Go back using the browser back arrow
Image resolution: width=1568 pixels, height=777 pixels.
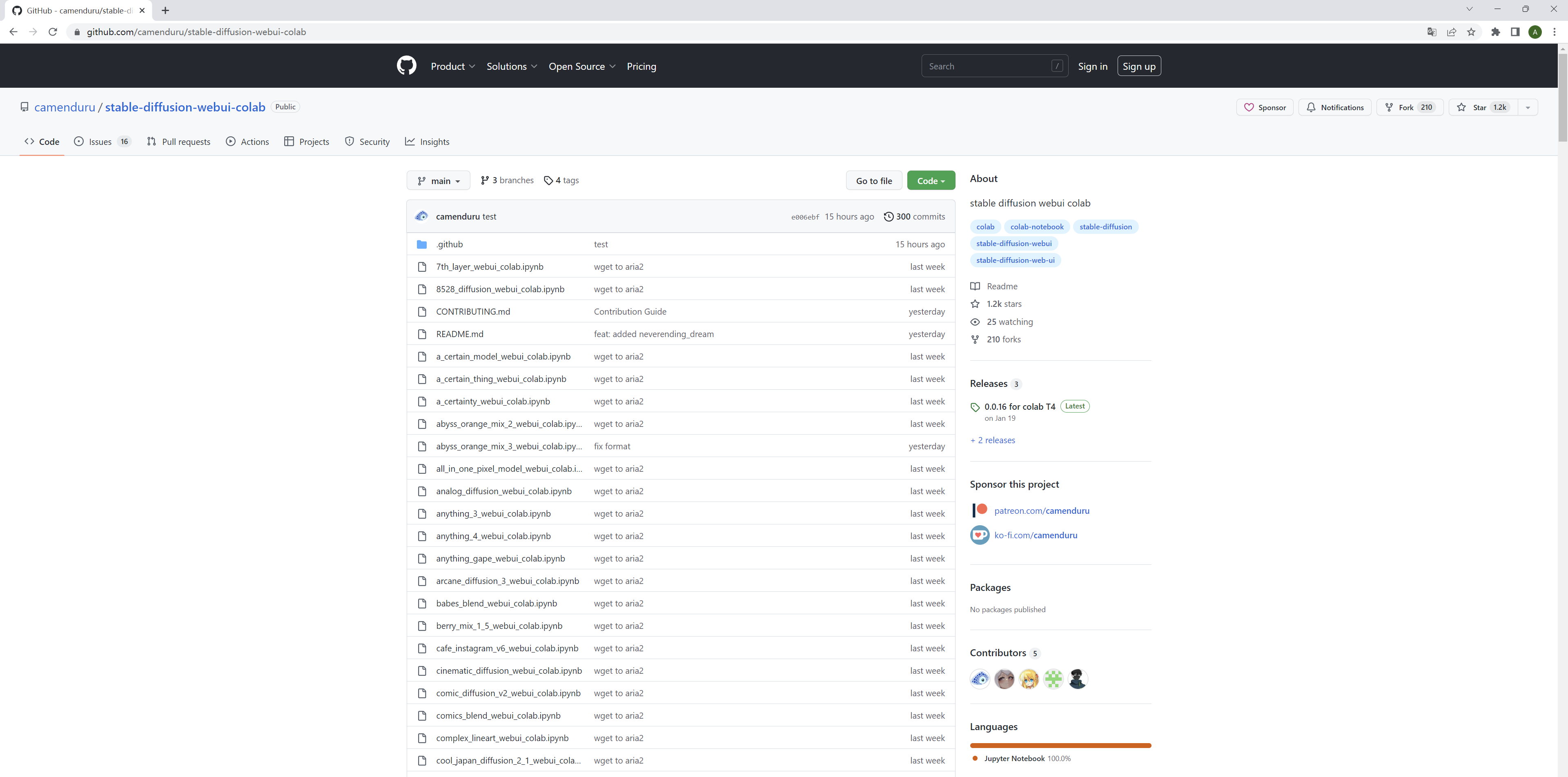point(13,32)
